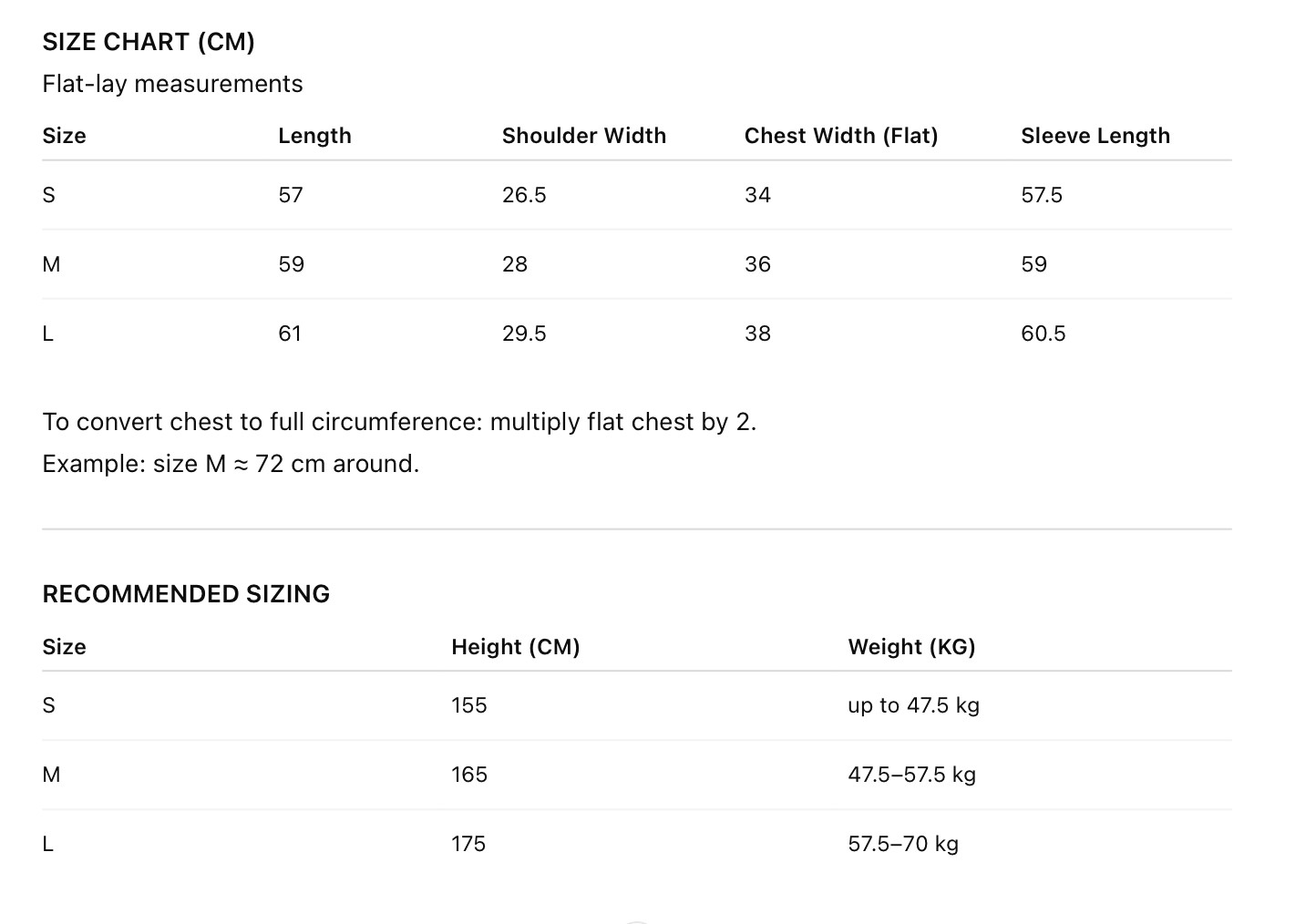The height and width of the screenshot is (924, 1316).
Task: Select the Height (CM) column header
Action: click(x=515, y=647)
